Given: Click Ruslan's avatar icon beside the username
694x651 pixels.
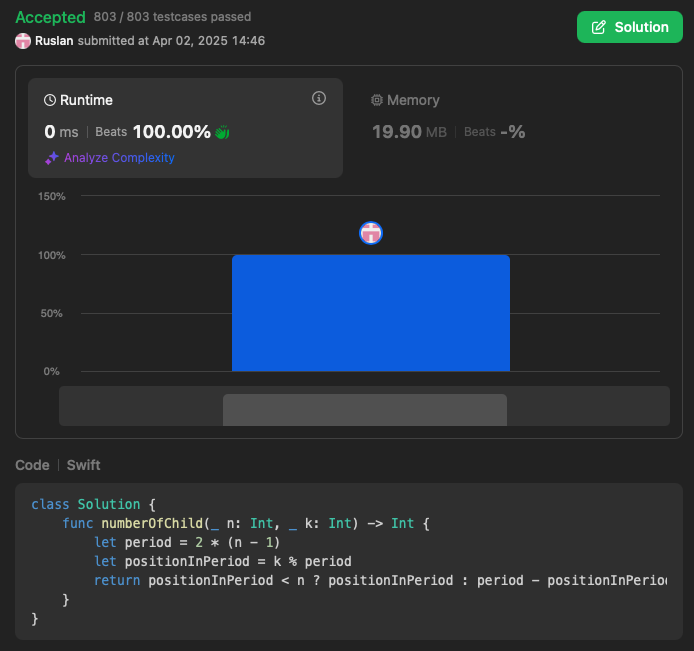Looking at the screenshot, I should pos(23,41).
